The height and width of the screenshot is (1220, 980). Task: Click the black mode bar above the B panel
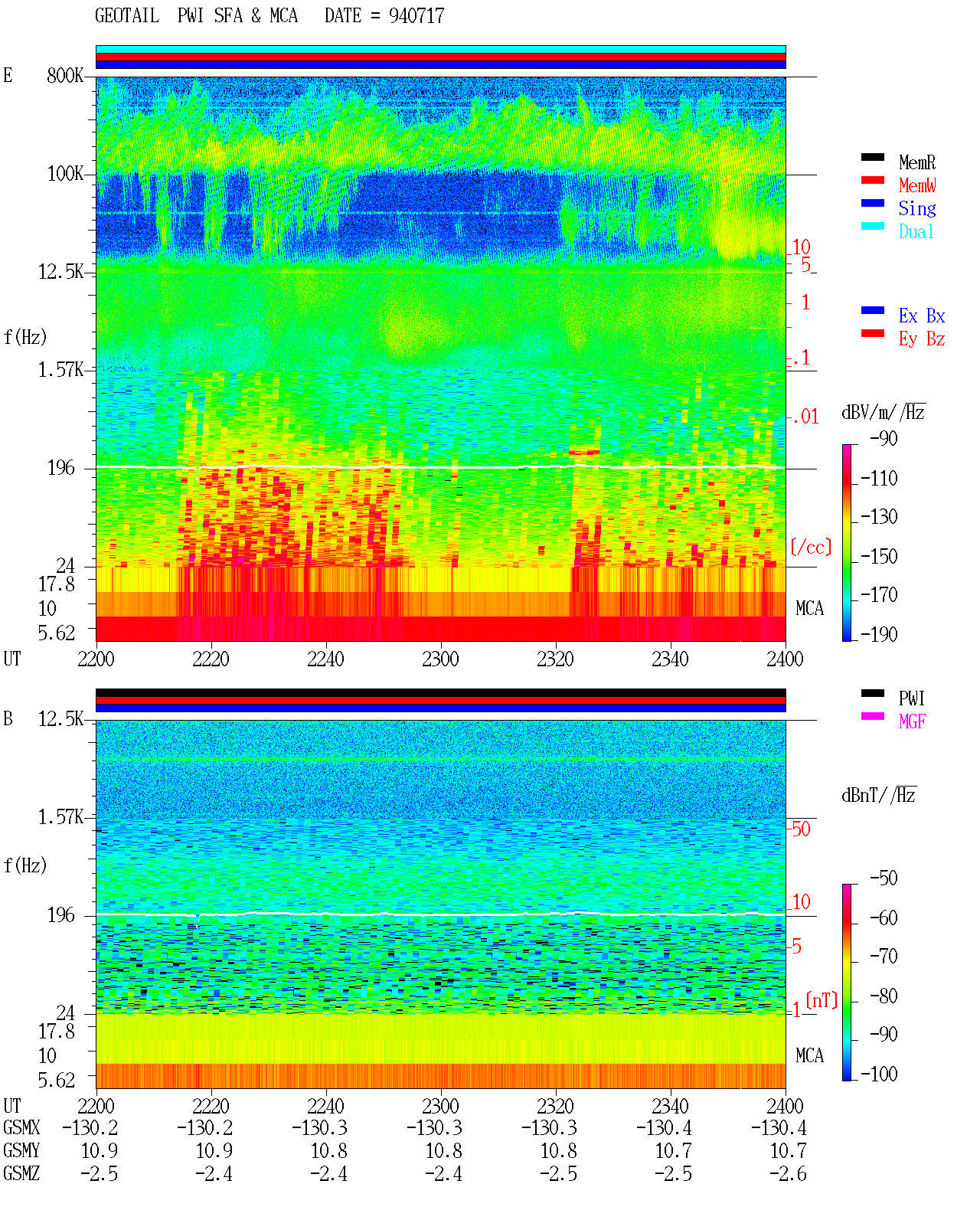tap(440, 692)
